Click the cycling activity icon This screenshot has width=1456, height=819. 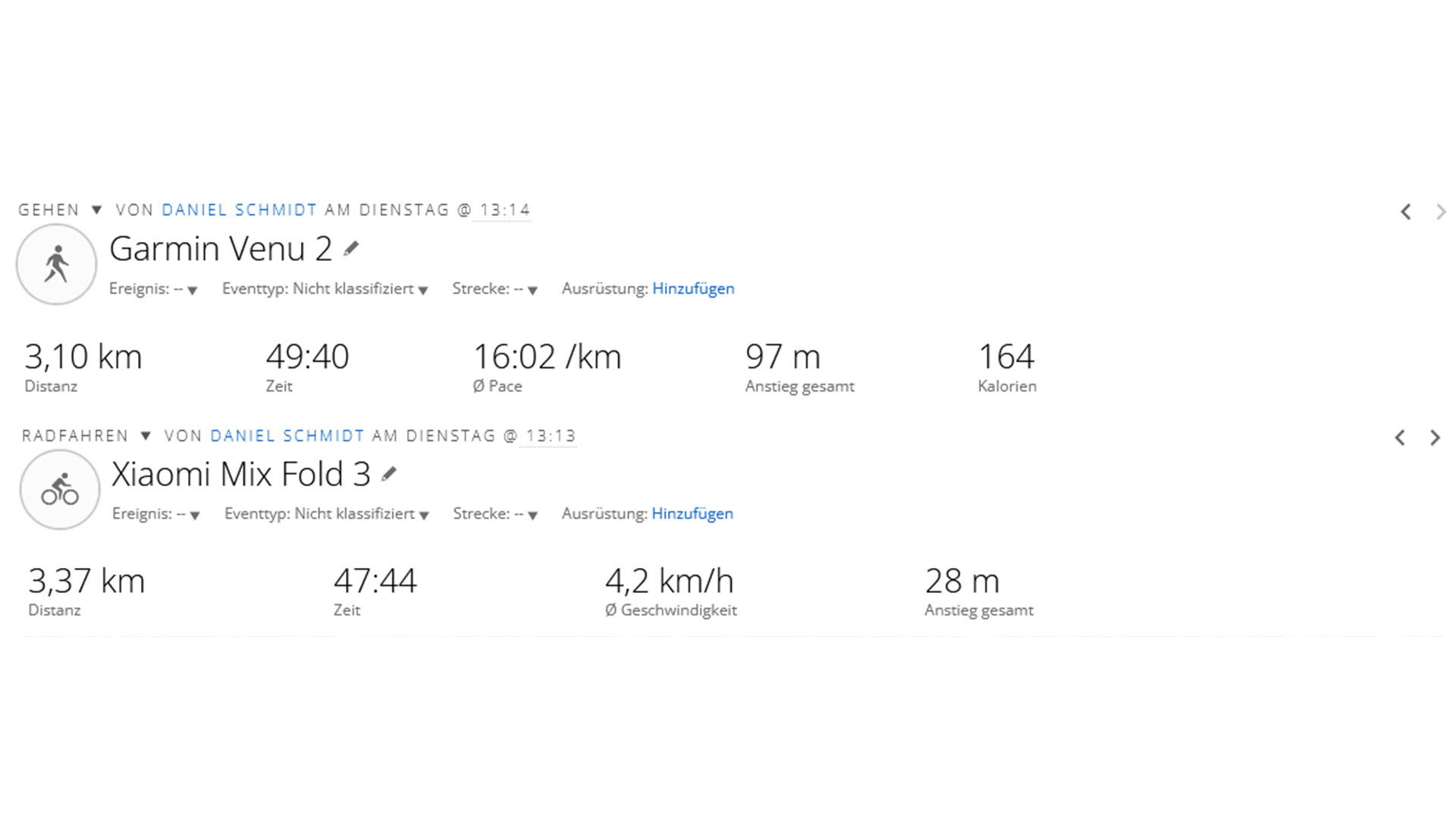pos(60,490)
